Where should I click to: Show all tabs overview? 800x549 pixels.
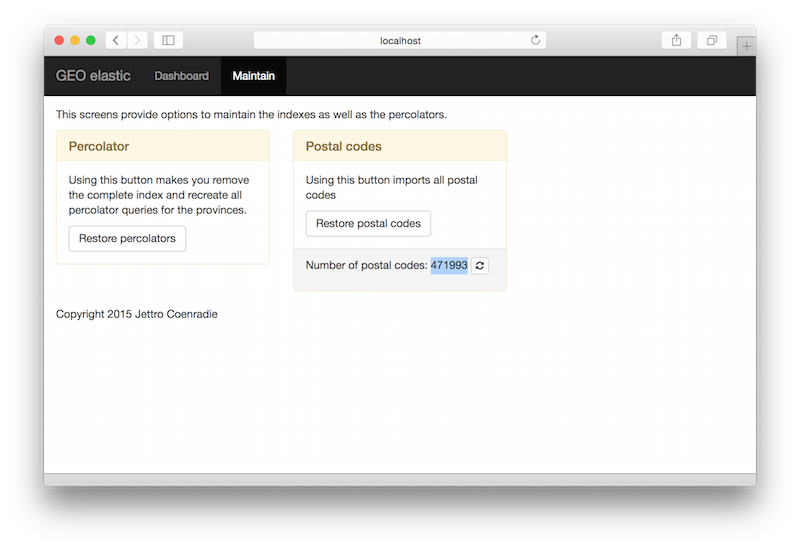tap(711, 40)
